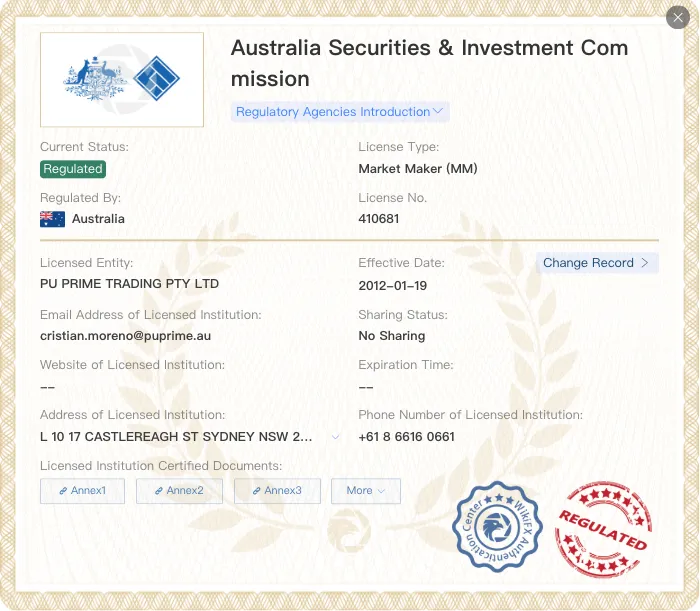Click the ASIC regulator logo image

pyautogui.click(x=122, y=79)
